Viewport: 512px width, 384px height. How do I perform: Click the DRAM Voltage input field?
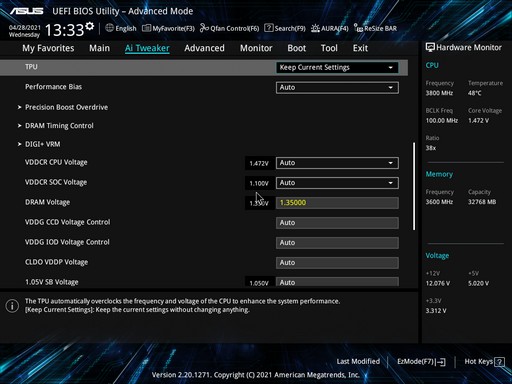(337, 203)
